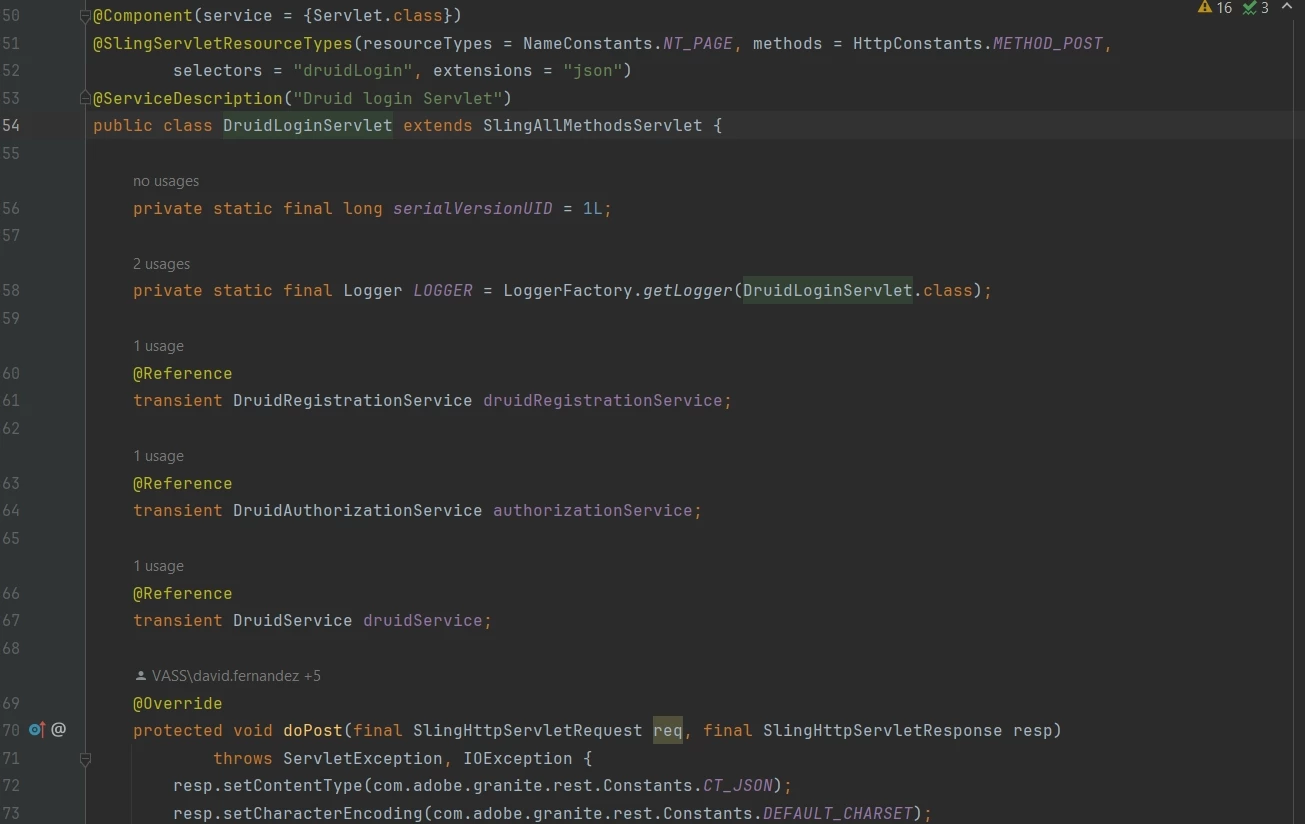Click the SlingHttpServletRequest parameter type
Screen dimensions: 1305x824
point(528,731)
